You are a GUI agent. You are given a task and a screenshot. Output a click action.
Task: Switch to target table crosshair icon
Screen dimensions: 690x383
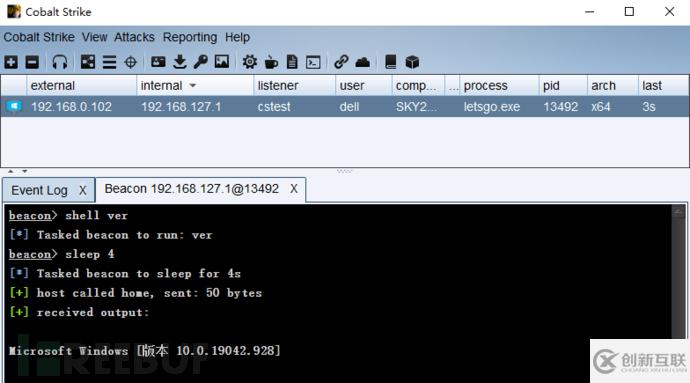pyautogui.click(x=131, y=62)
